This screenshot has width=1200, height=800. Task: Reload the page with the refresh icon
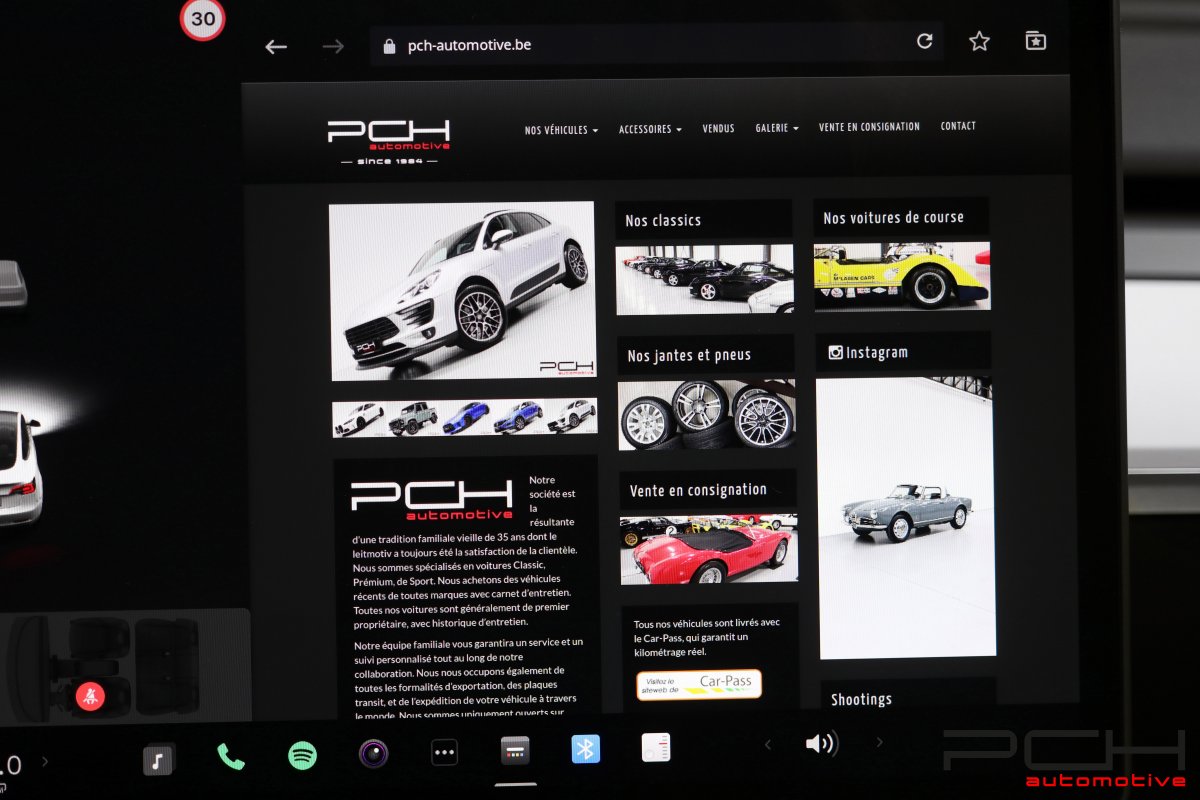[925, 41]
